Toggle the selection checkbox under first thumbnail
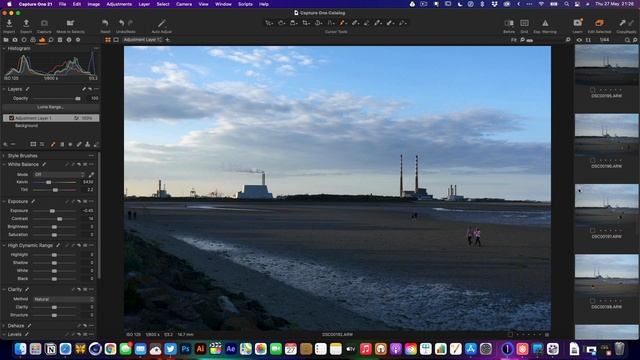 (x=593, y=90)
